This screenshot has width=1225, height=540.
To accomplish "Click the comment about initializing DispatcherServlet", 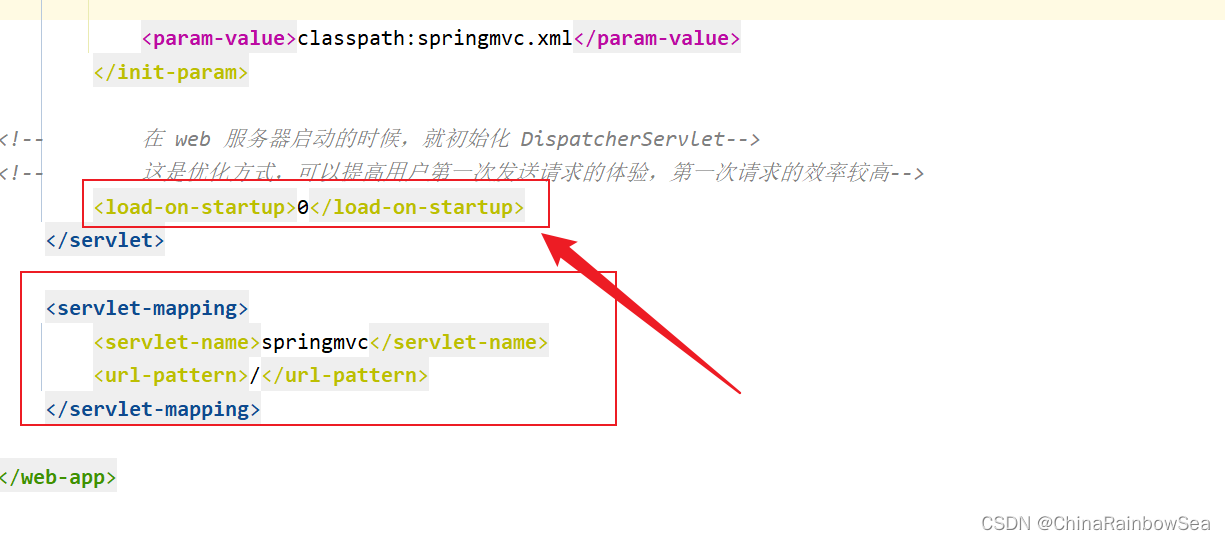I will click(x=380, y=139).
